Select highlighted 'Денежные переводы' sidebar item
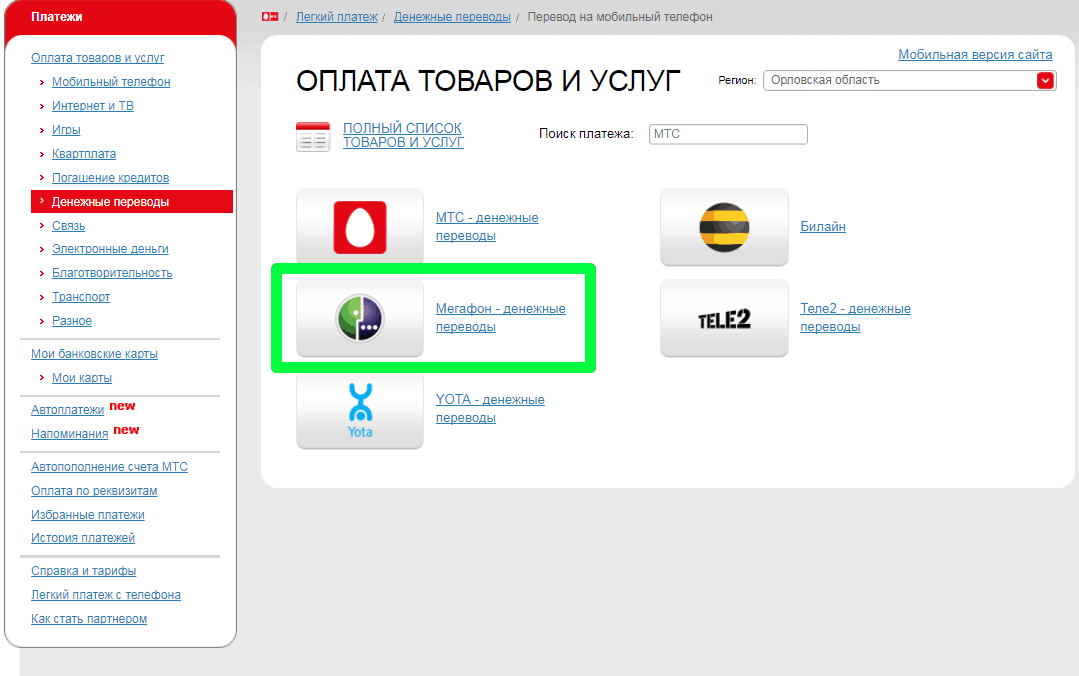This screenshot has height=676, width=1079. (x=132, y=202)
